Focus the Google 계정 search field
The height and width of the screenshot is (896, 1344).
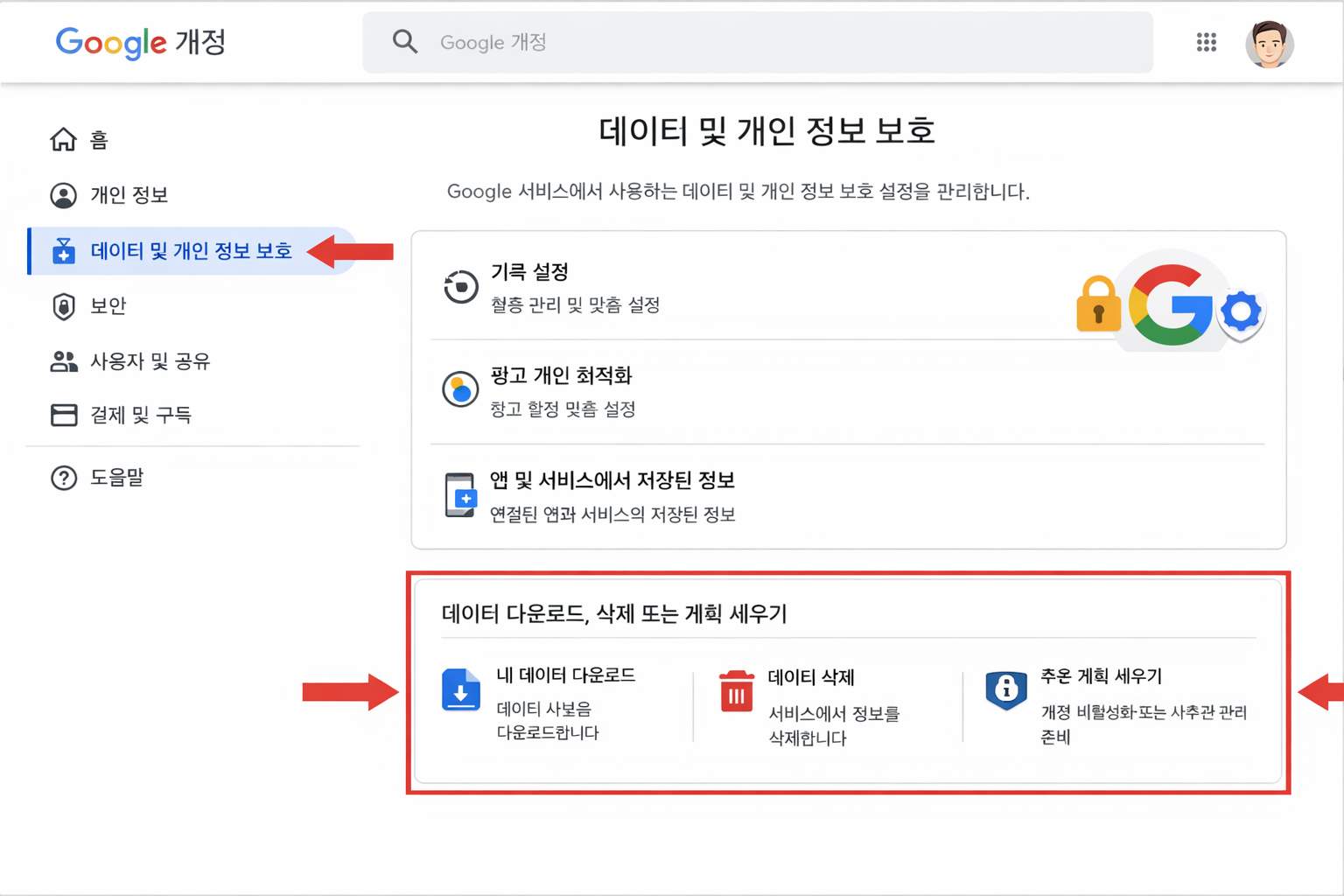point(758,42)
